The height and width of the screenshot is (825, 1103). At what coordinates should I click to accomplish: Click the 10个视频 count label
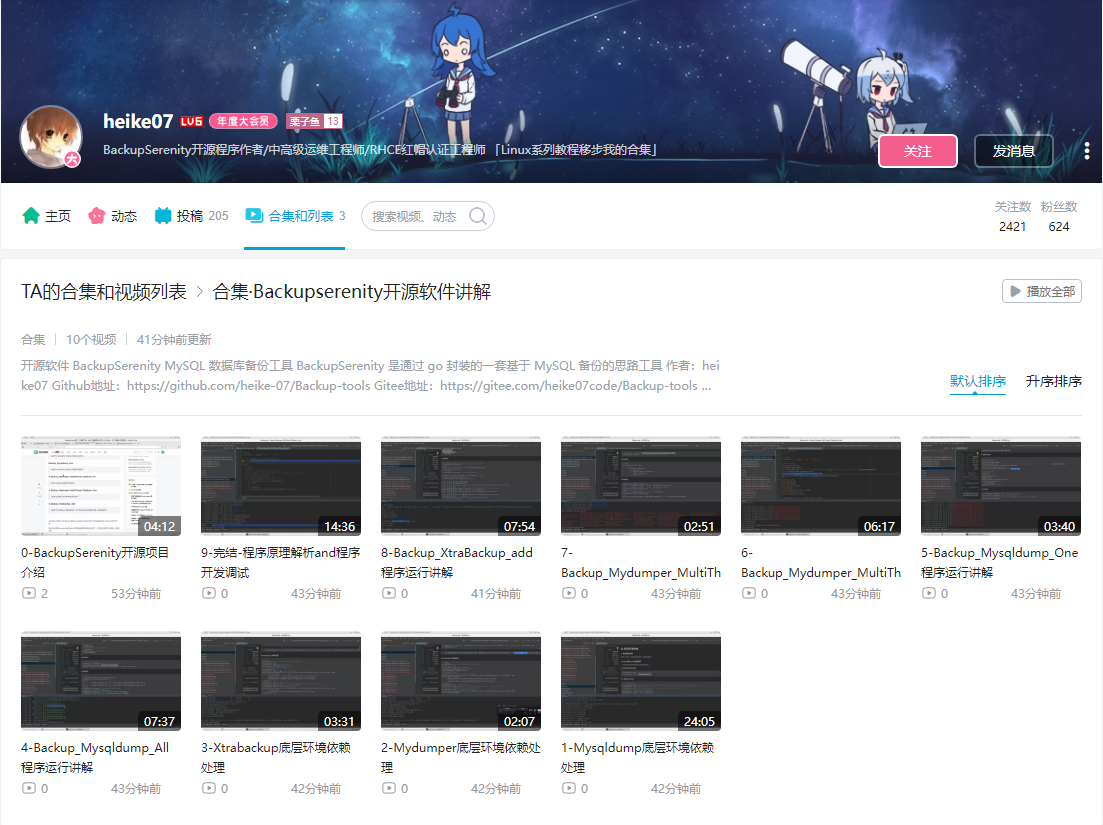click(x=91, y=340)
